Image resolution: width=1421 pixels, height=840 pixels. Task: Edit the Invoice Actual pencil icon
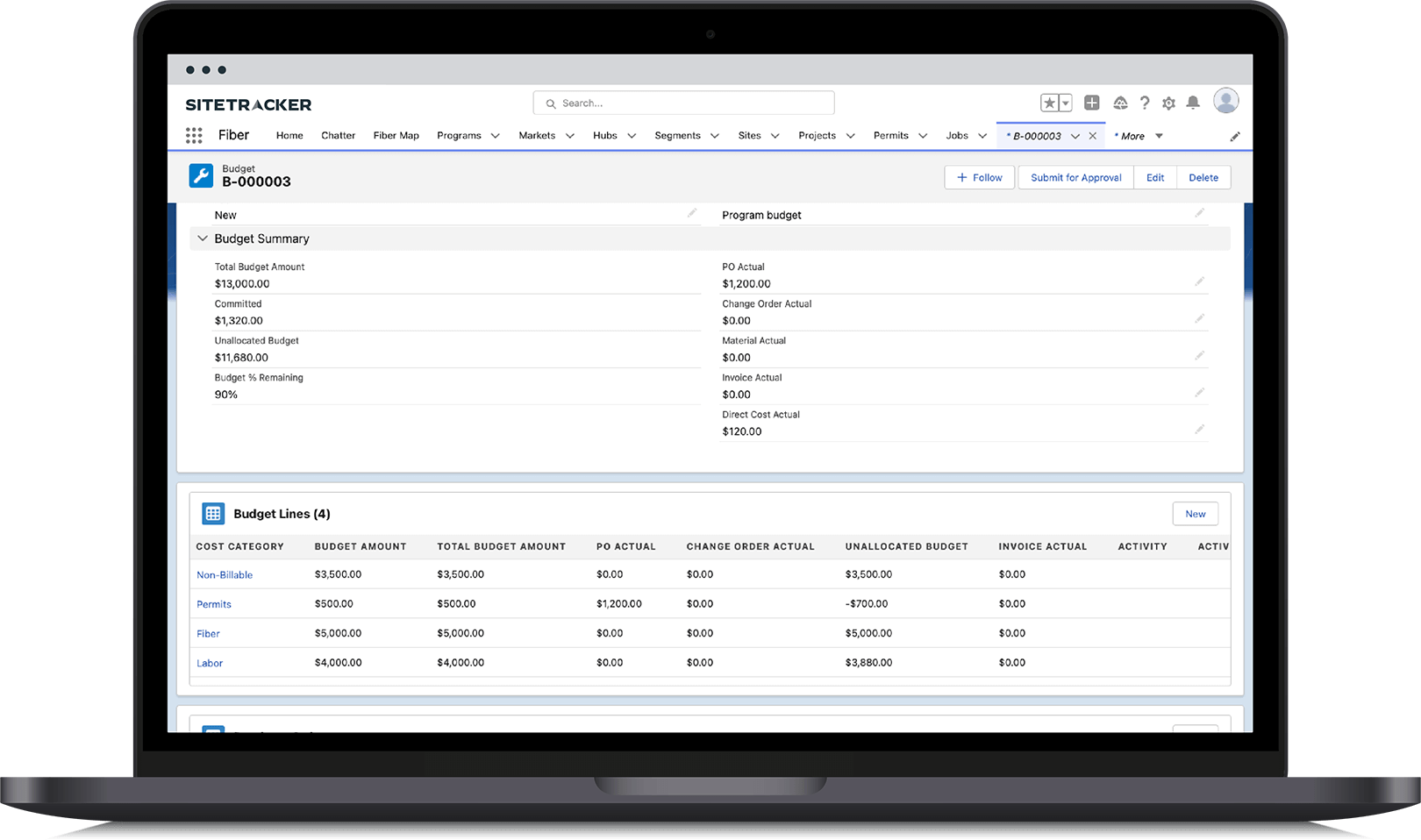[x=1199, y=392]
